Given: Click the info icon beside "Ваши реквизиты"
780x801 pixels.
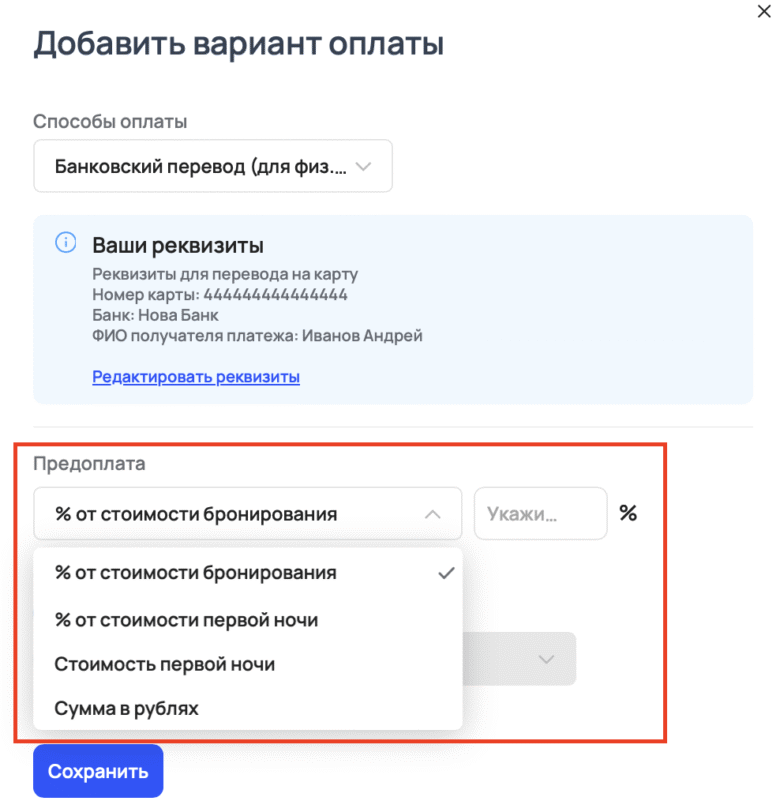Looking at the screenshot, I should click(65, 242).
